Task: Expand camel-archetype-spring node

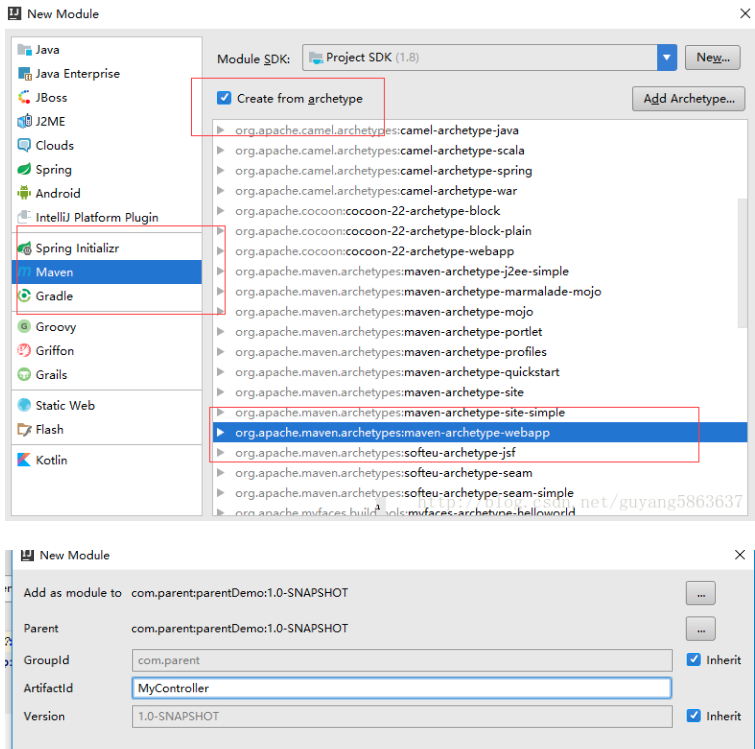Action: click(x=221, y=170)
